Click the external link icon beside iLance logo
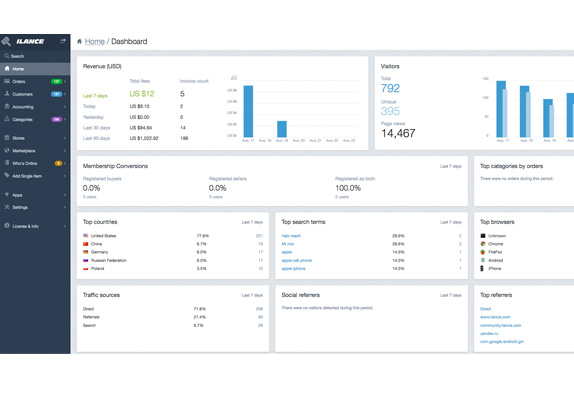 (63, 41)
